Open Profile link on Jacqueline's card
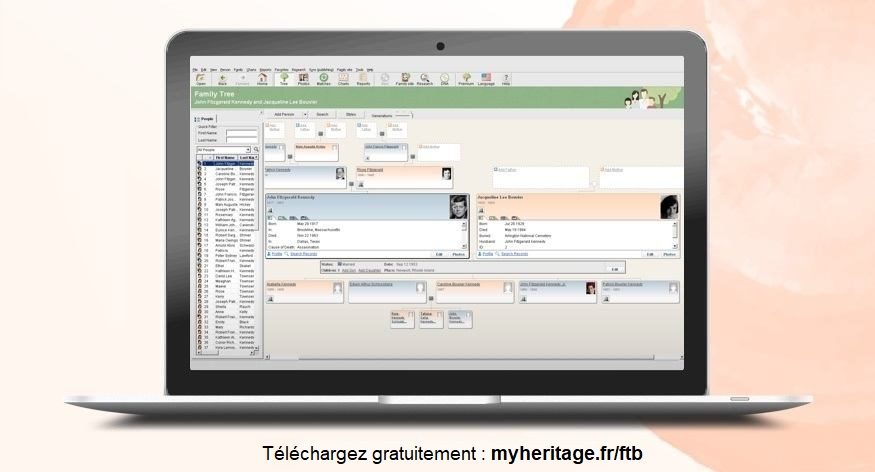Screen dimensions: 875x472 tap(487, 254)
